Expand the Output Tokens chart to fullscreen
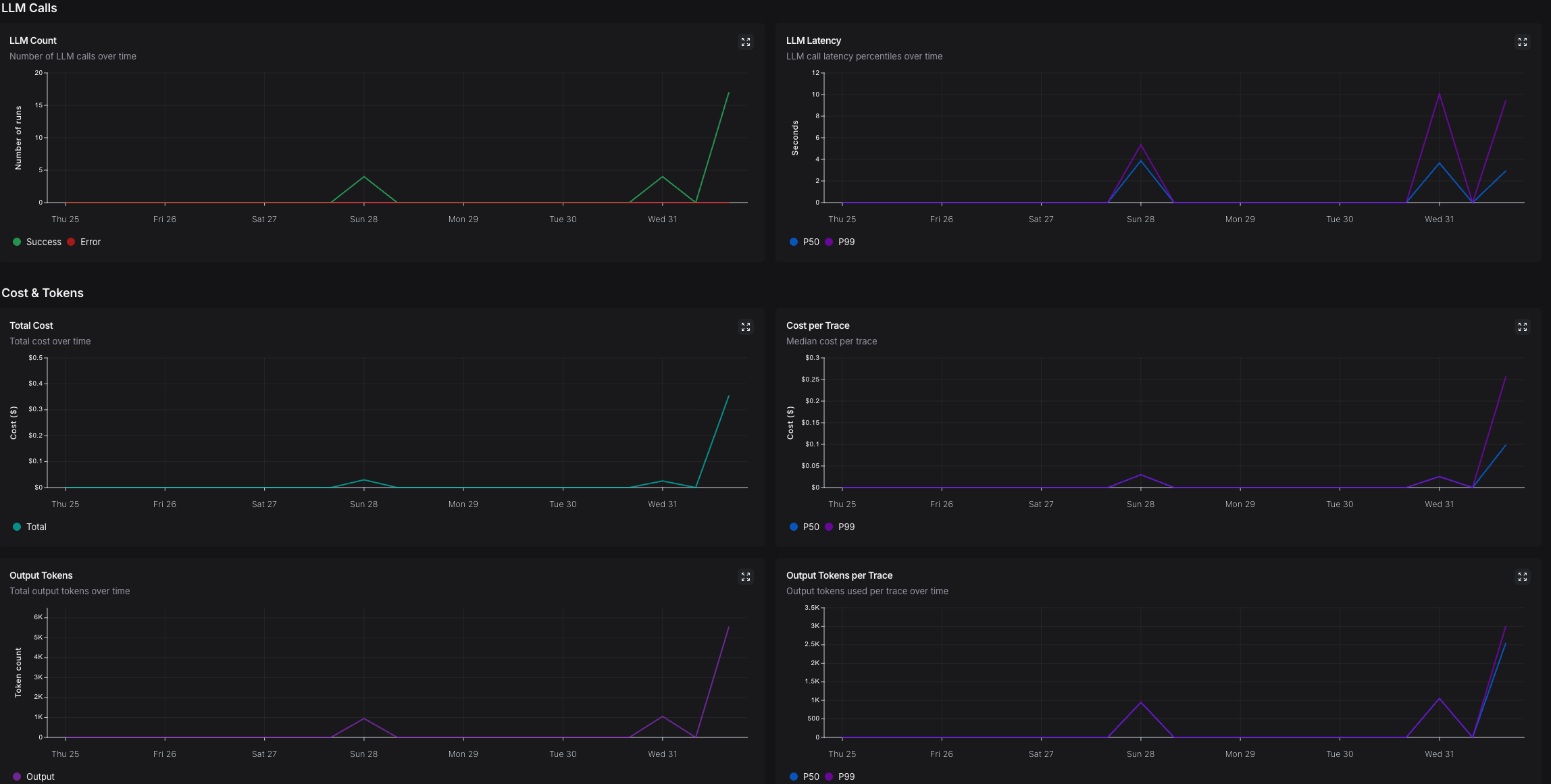This screenshot has height=784, width=1551. 746,577
